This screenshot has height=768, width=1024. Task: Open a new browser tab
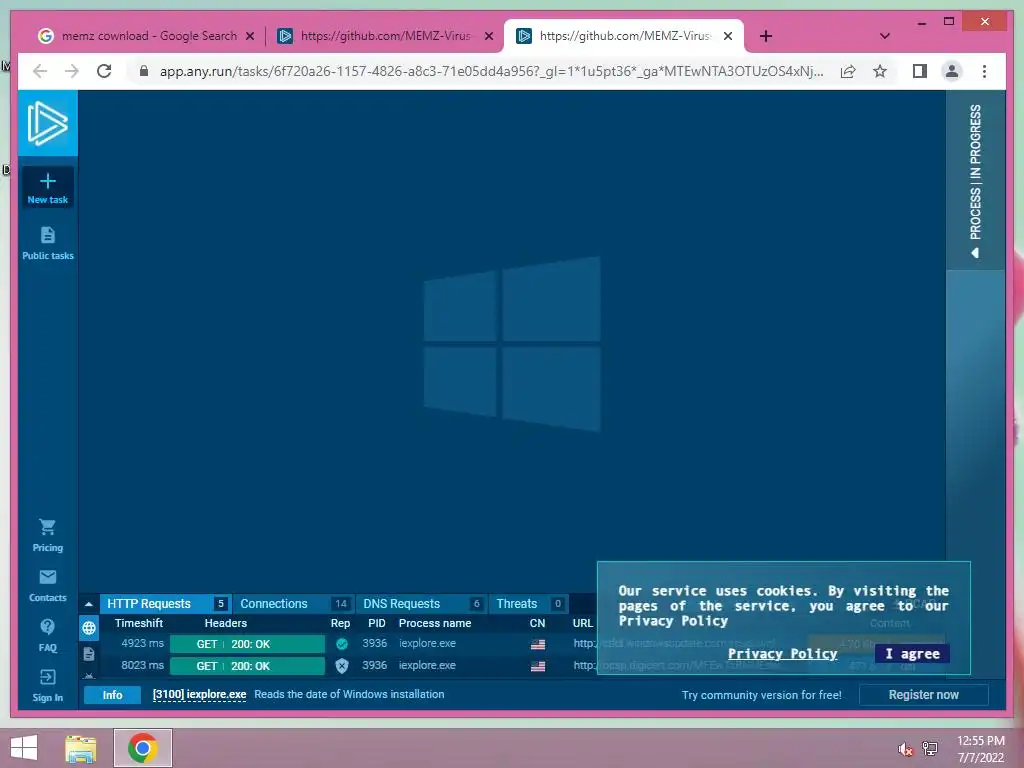coord(766,37)
